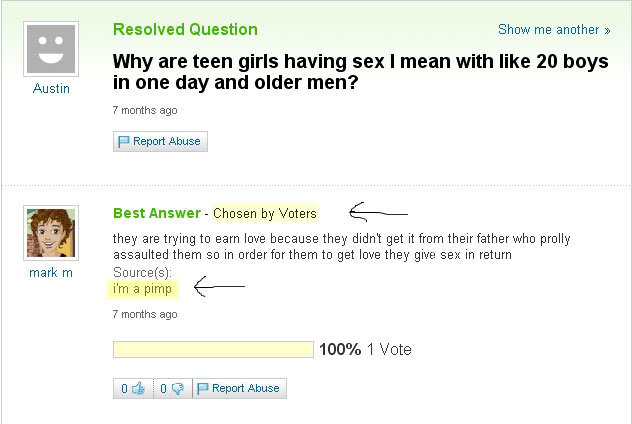Visit mark m's profile link
This screenshot has height=424, width=632.
(x=51, y=273)
